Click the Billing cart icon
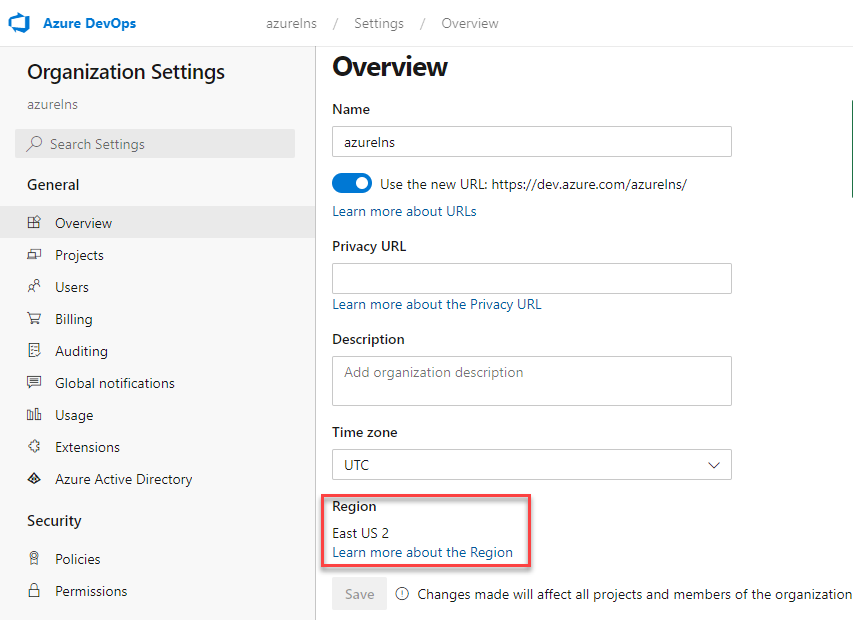The height and width of the screenshot is (620, 853). [34, 319]
